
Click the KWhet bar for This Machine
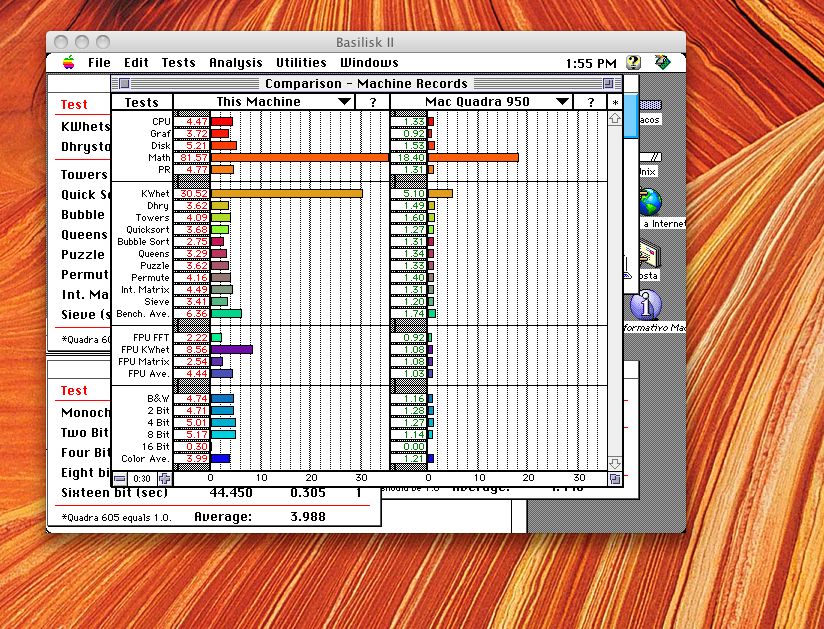(x=287, y=194)
